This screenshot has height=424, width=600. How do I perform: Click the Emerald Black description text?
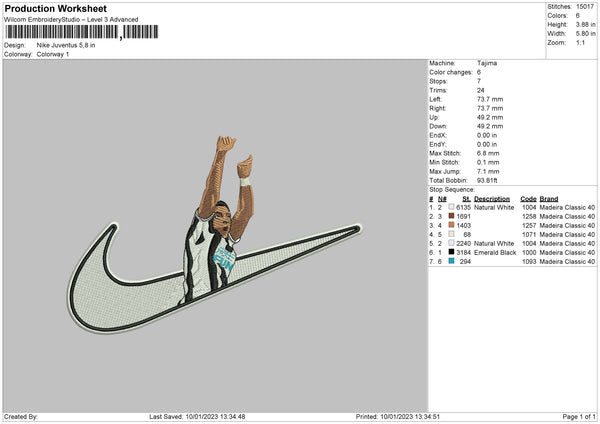(495, 253)
